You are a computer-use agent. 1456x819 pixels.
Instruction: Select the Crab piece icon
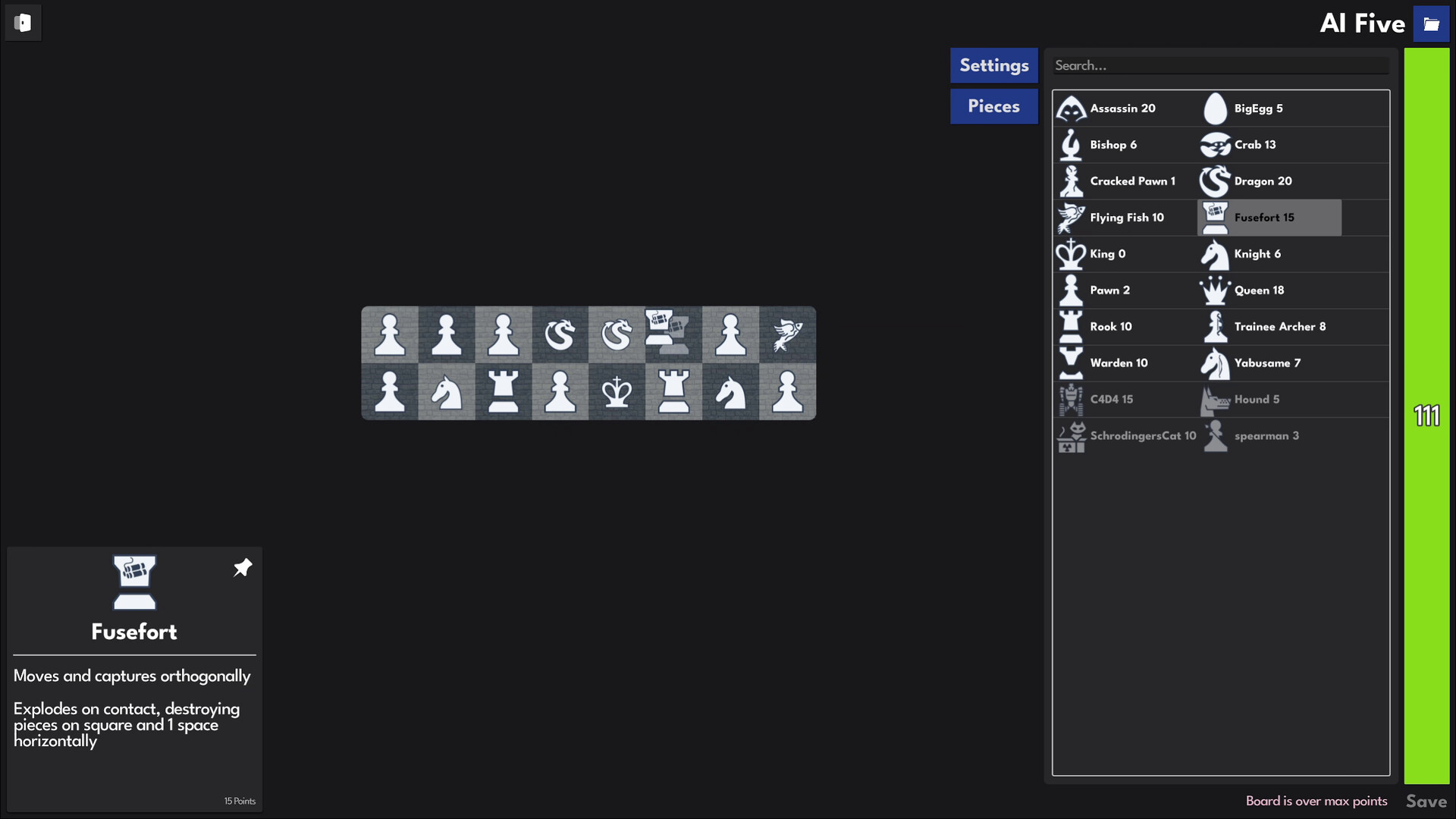[1214, 145]
